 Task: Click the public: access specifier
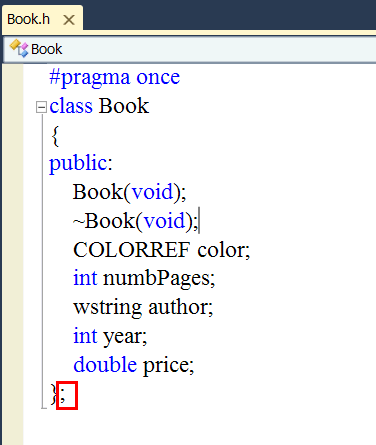point(81,164)
